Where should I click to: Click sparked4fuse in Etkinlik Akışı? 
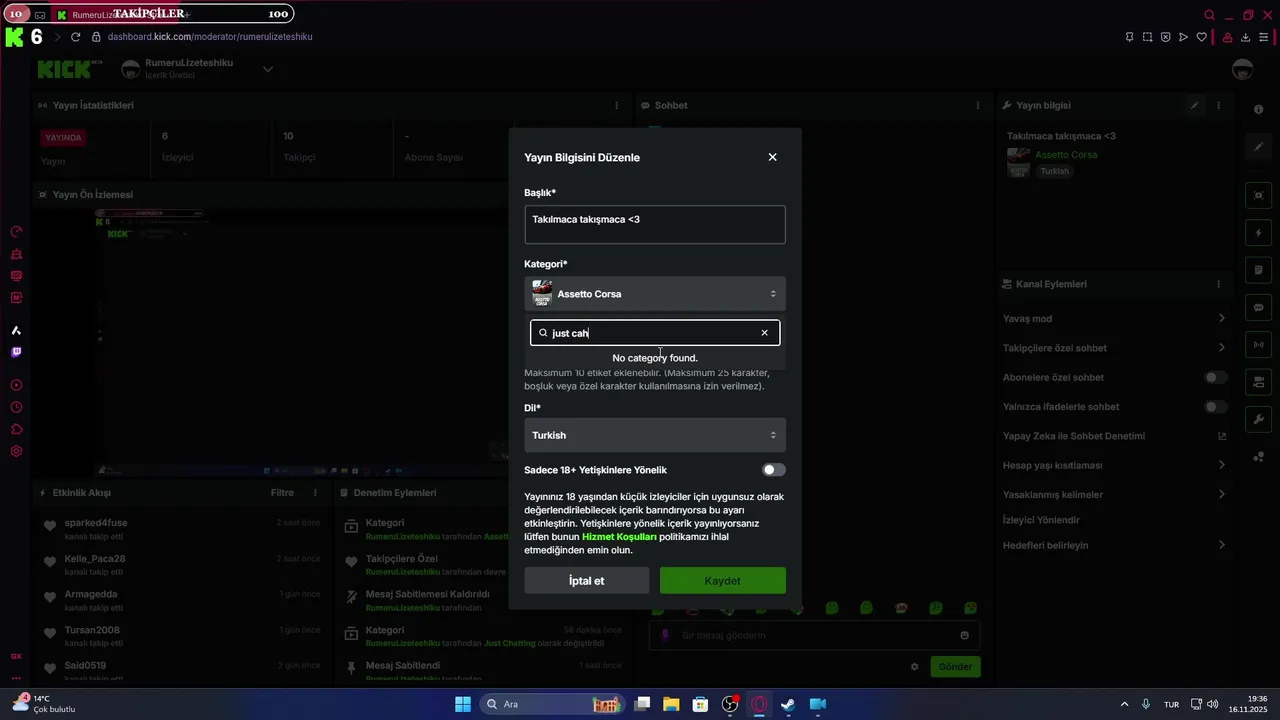(96, 523)
